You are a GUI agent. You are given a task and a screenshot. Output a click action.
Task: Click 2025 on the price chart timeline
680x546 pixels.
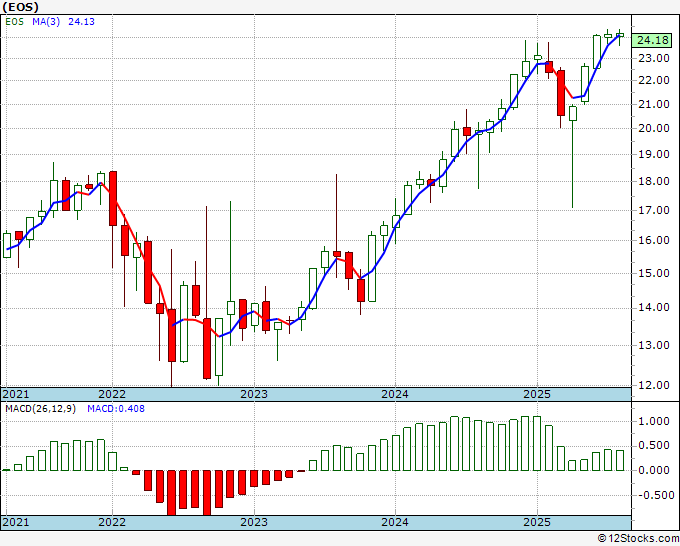tap(537, 394)
